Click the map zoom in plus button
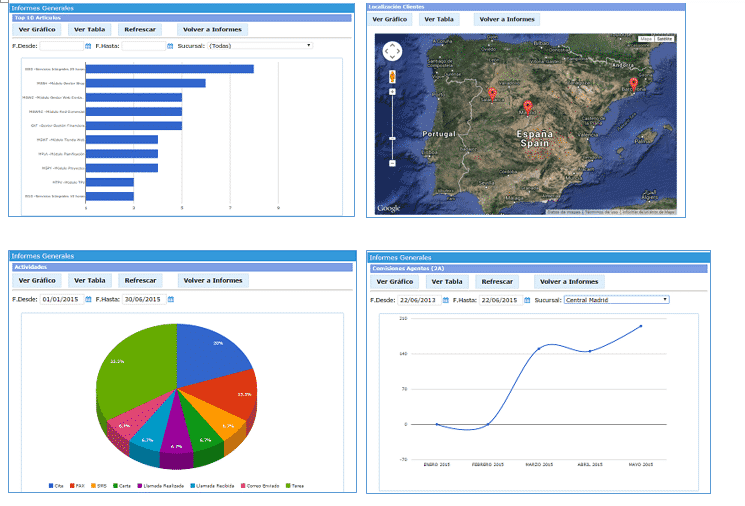 tap(392, 92)
